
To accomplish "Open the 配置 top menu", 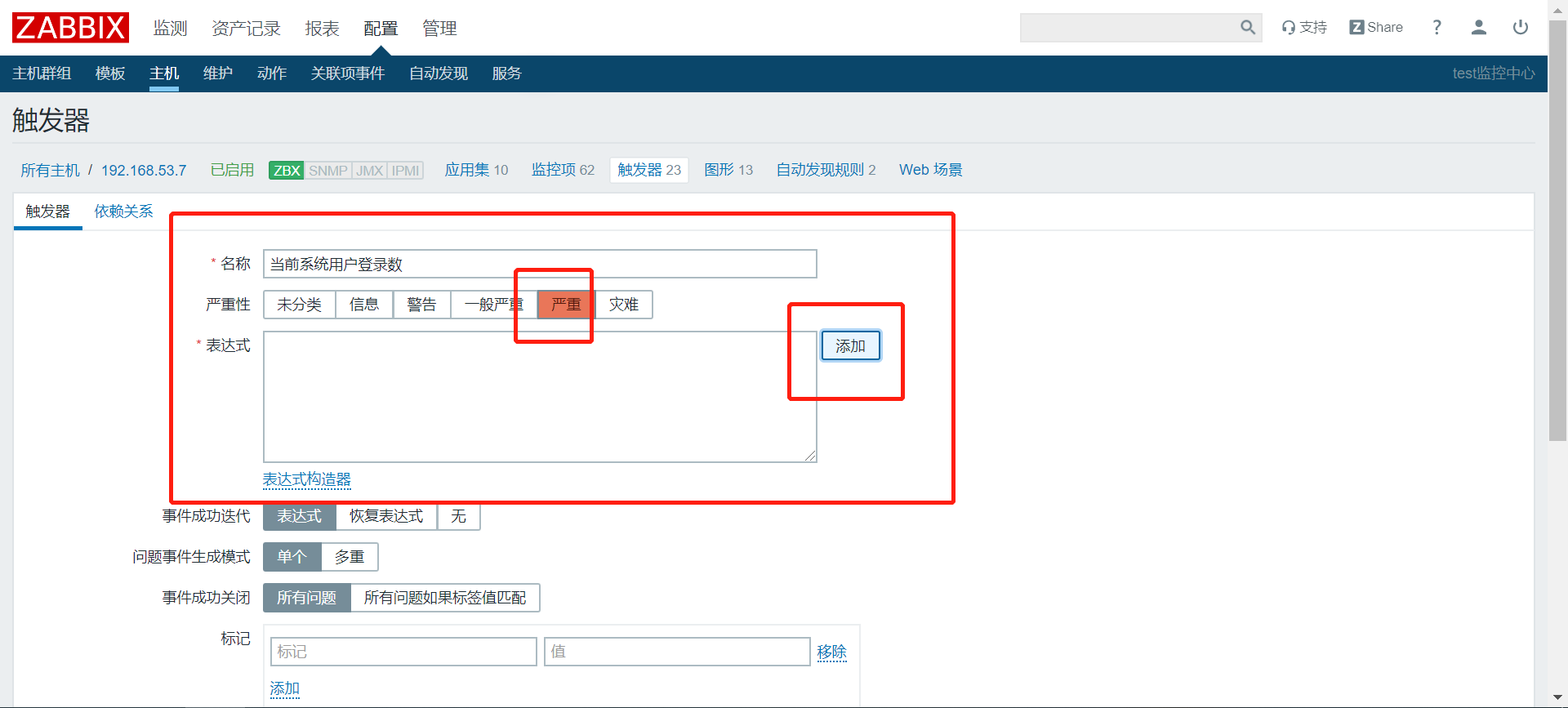I will click(381, 29).
